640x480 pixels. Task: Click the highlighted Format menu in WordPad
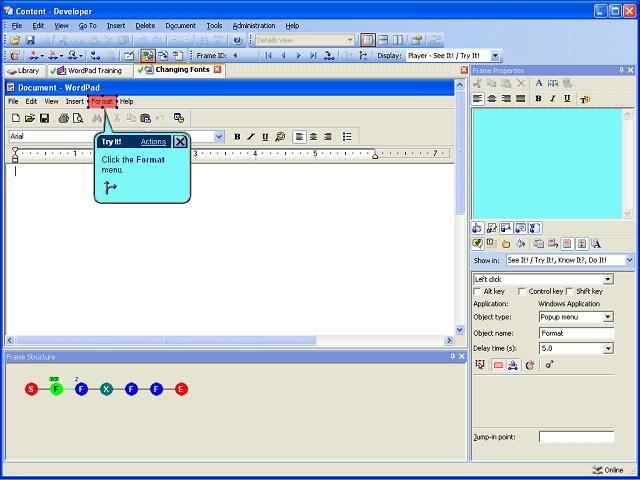102,102
